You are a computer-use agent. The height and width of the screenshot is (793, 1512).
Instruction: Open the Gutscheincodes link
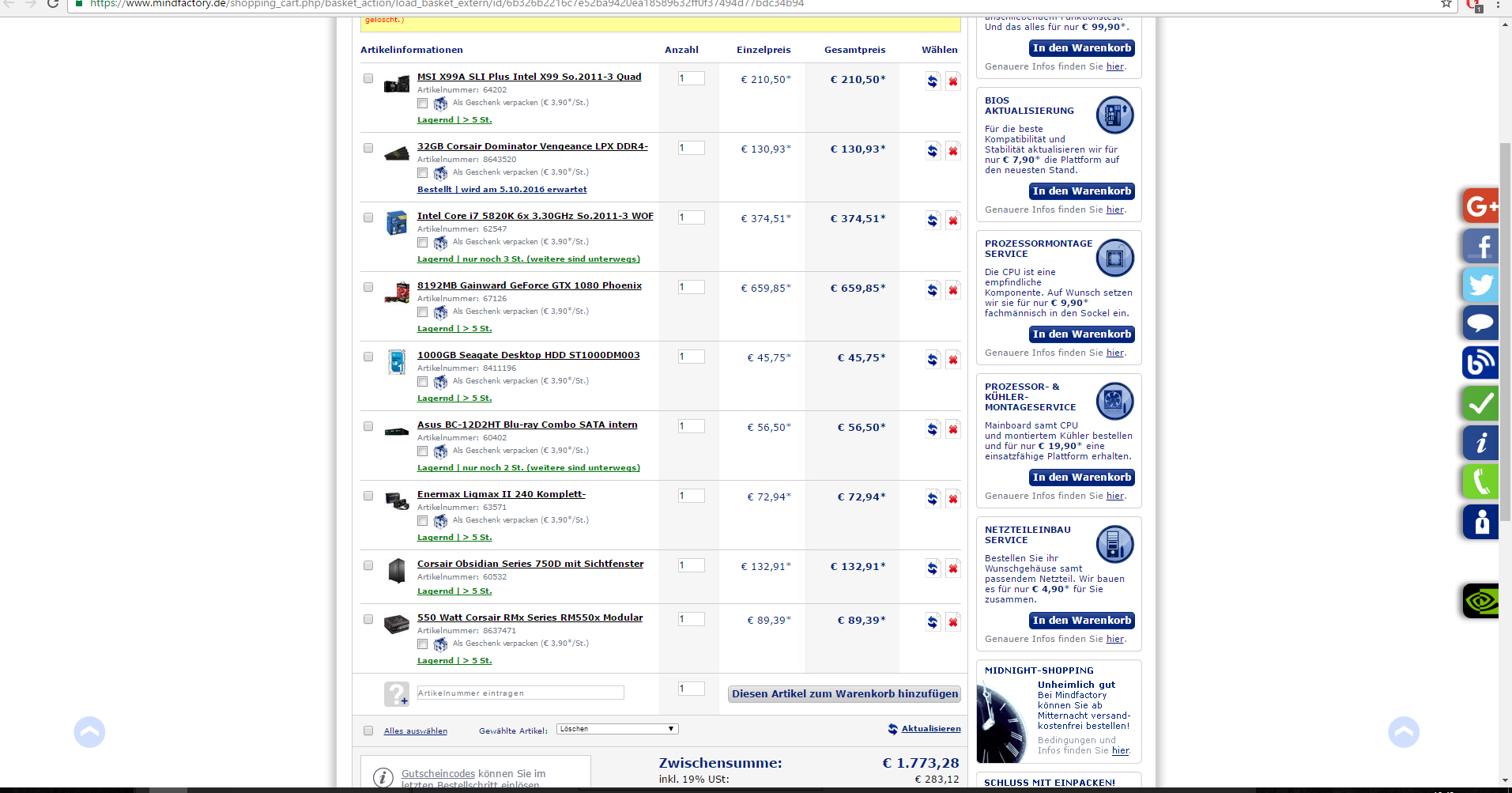tap(439, 774)
